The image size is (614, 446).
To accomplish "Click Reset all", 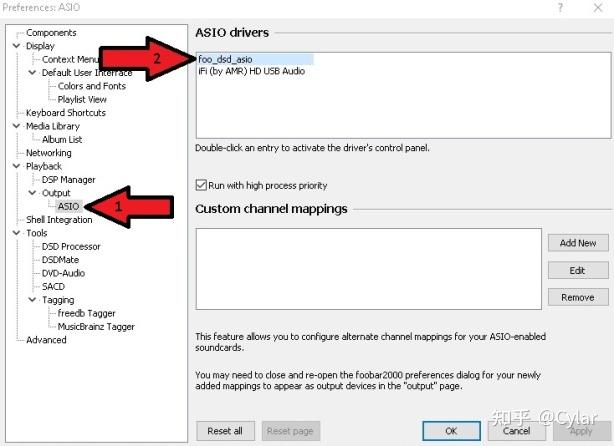I will coord(225,431).
